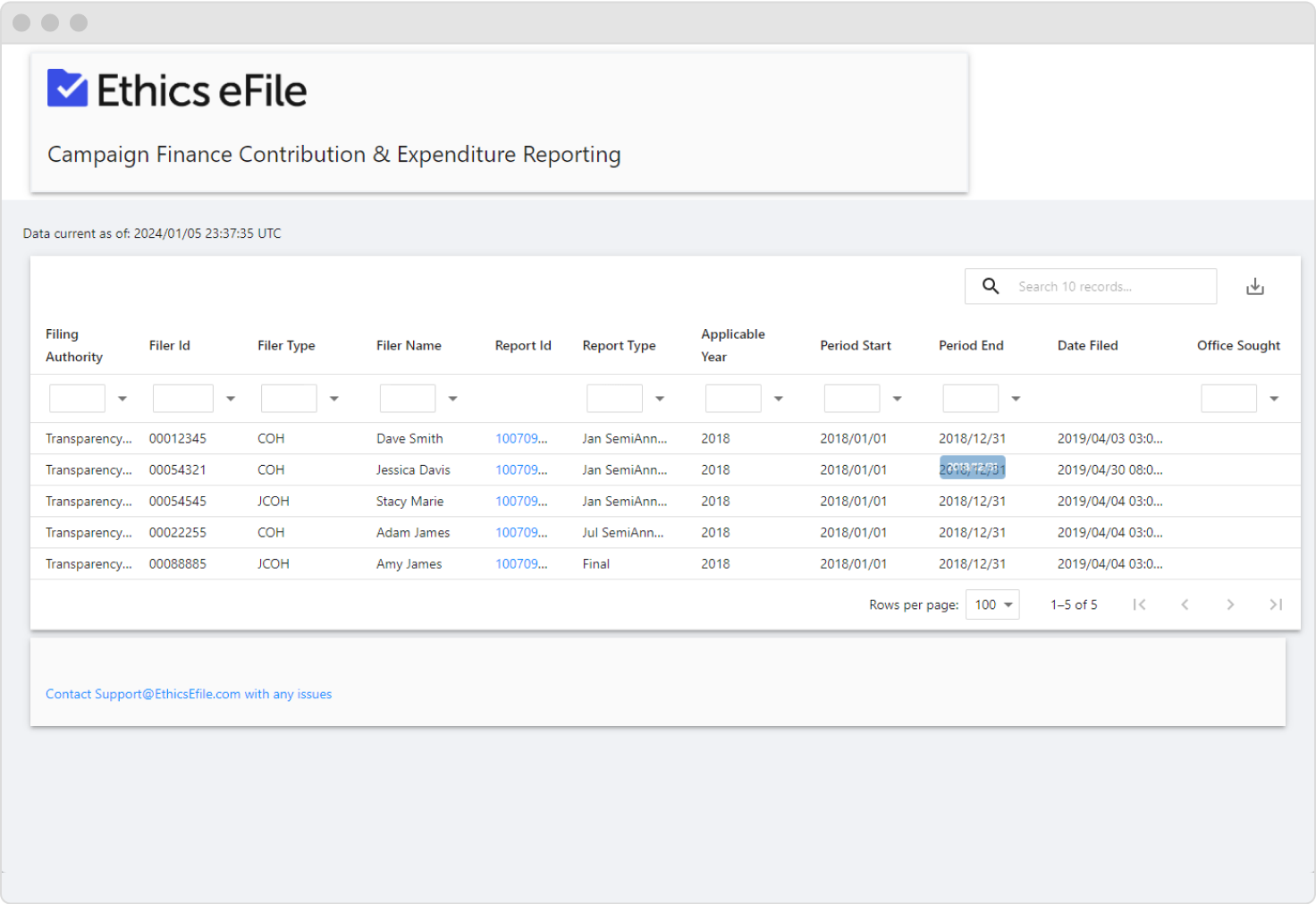
Task: Open the Office Sought filter dropdown
Action: [1275, 398]
